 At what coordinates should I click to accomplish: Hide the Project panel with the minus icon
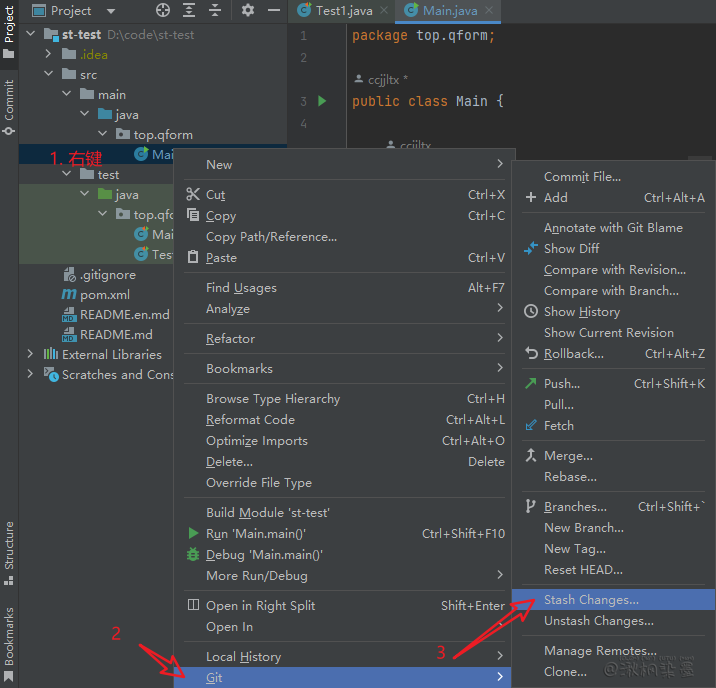(273, 11)
